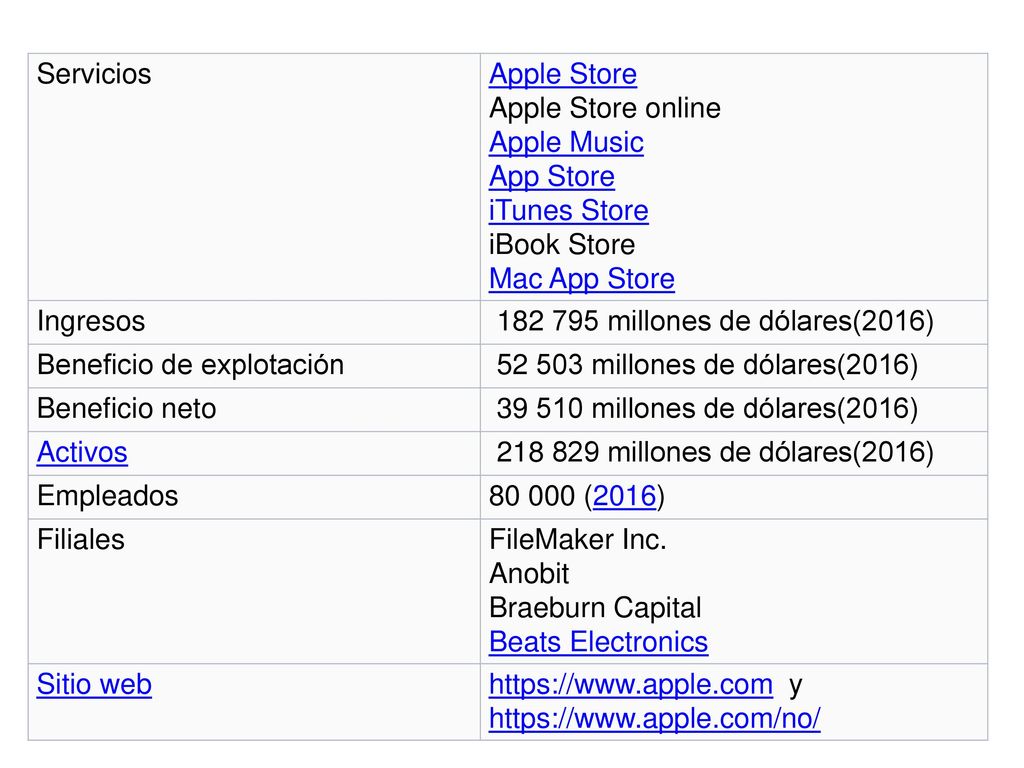Select the Beneficio de explotación label
1024x768 pixels.
click(x=190, y=364)
